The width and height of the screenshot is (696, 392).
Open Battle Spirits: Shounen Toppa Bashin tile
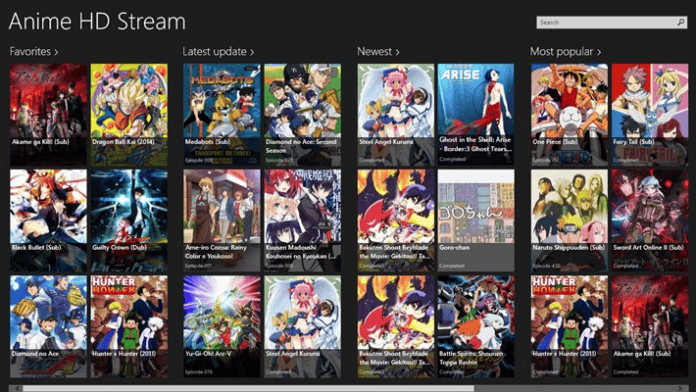point(476,326)
